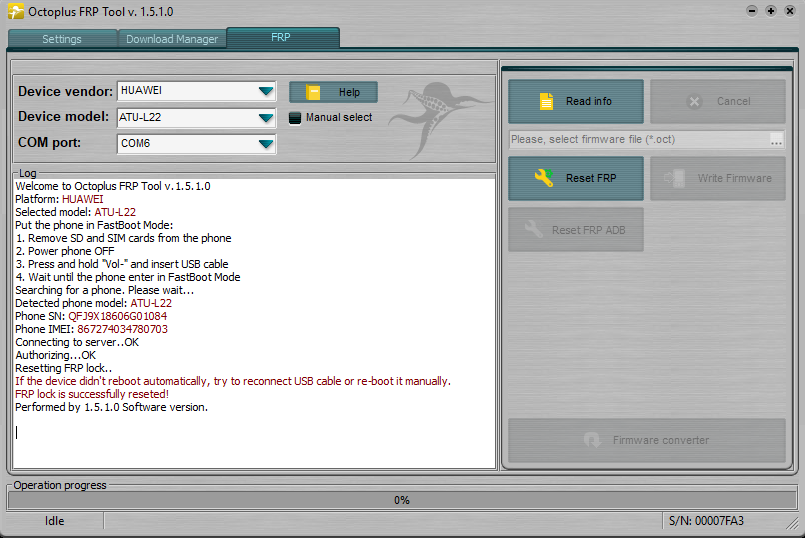
Task: Click the Reset FRP ADB button label
Action: click(x=588, y=230)
